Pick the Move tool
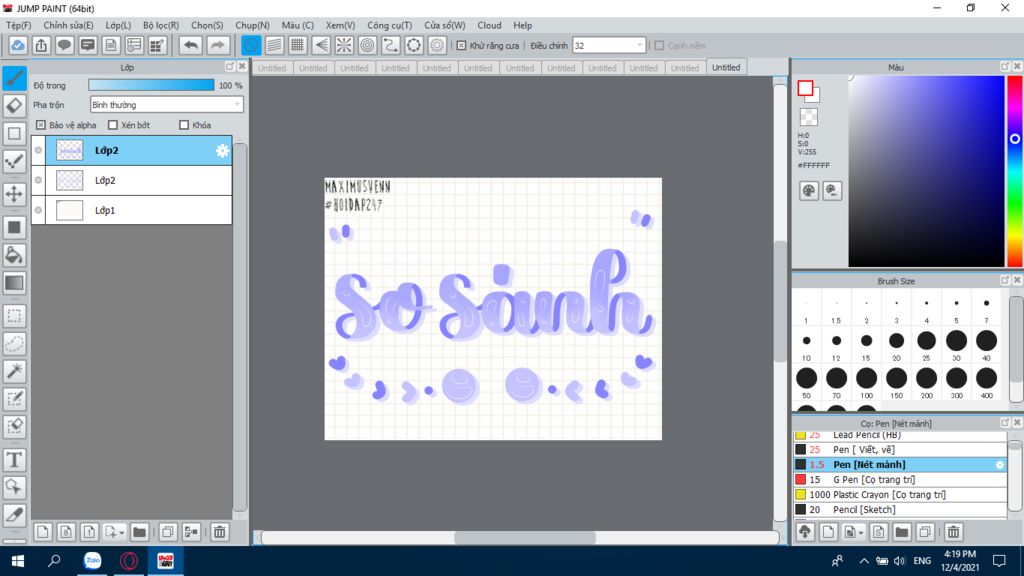Image resolution: width=1024 pixels, height=576 pixels. [x=14, y=194]
